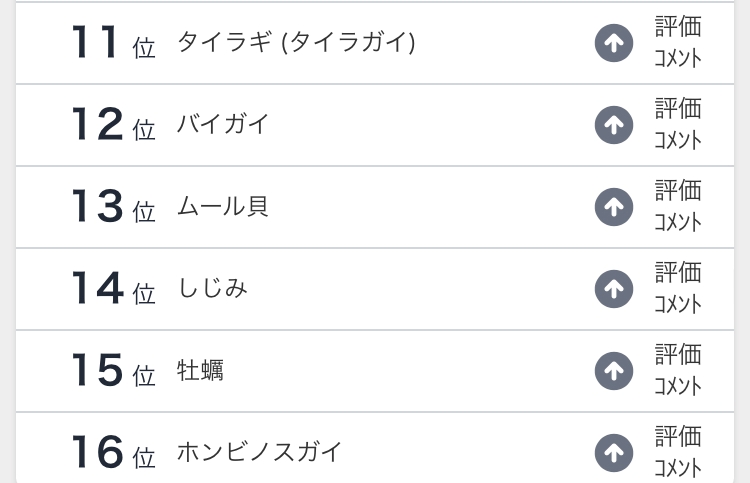Screen dimensions: 750x483
Task: Click upvote arrow icon for タイラギ
Action: (x=614, y=43)
